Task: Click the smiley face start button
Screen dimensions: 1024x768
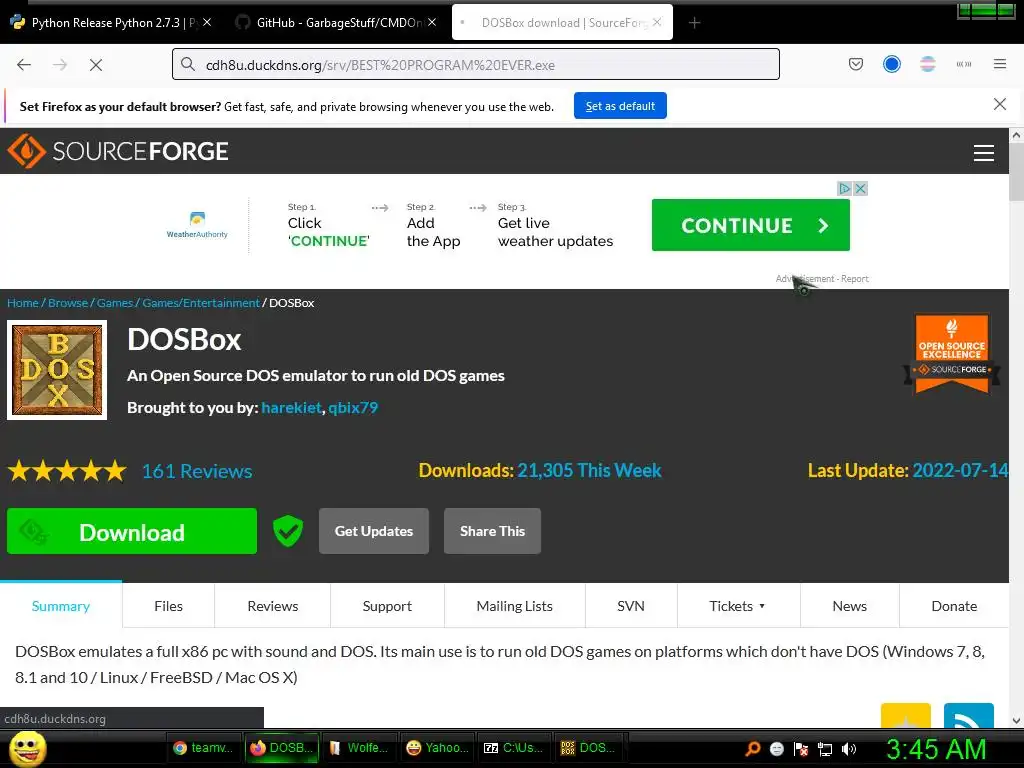Action: pos(27,748)
